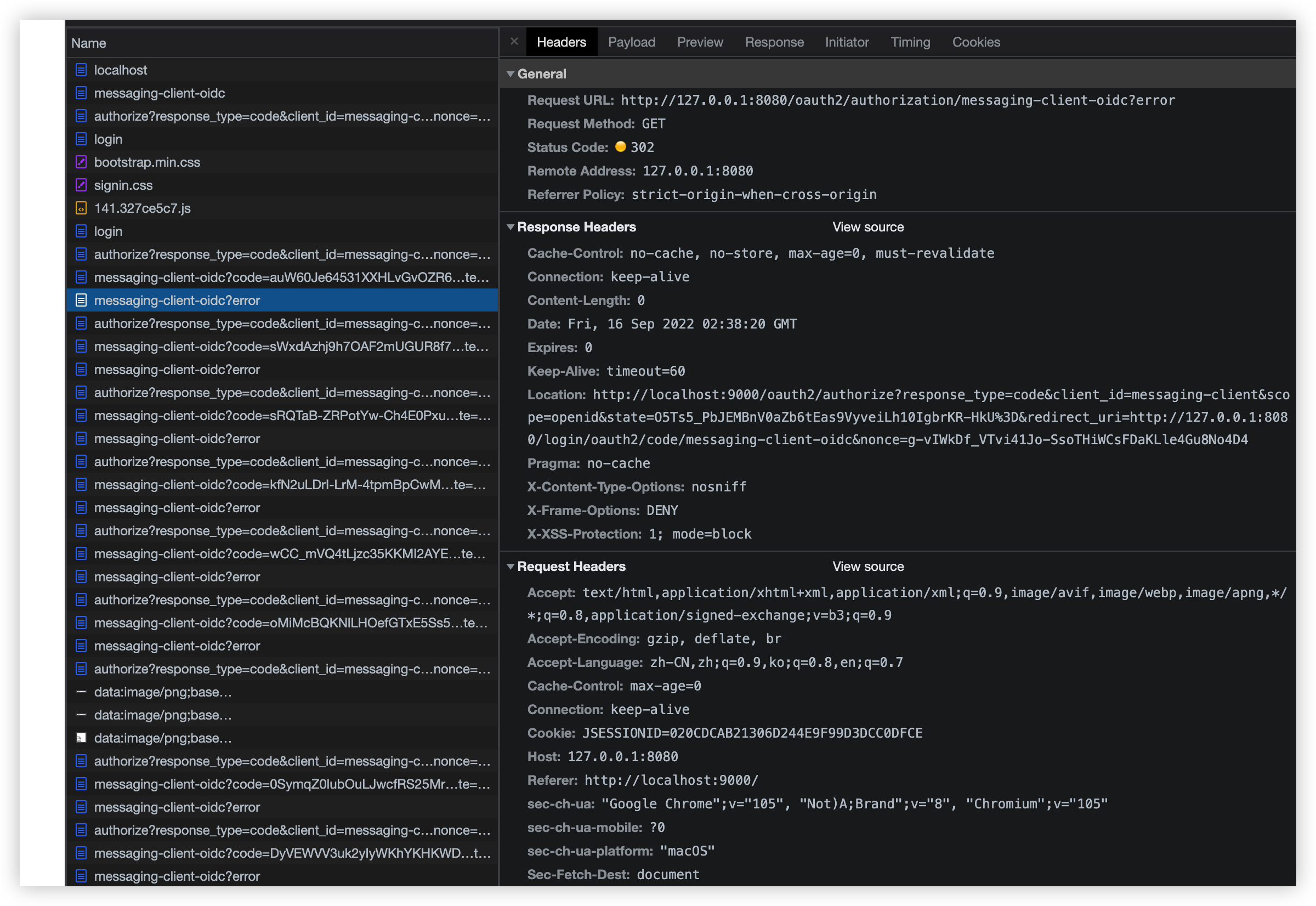
Task: Click the CSS file icon for bootstrap.min.css
Action: coord(81,162)
